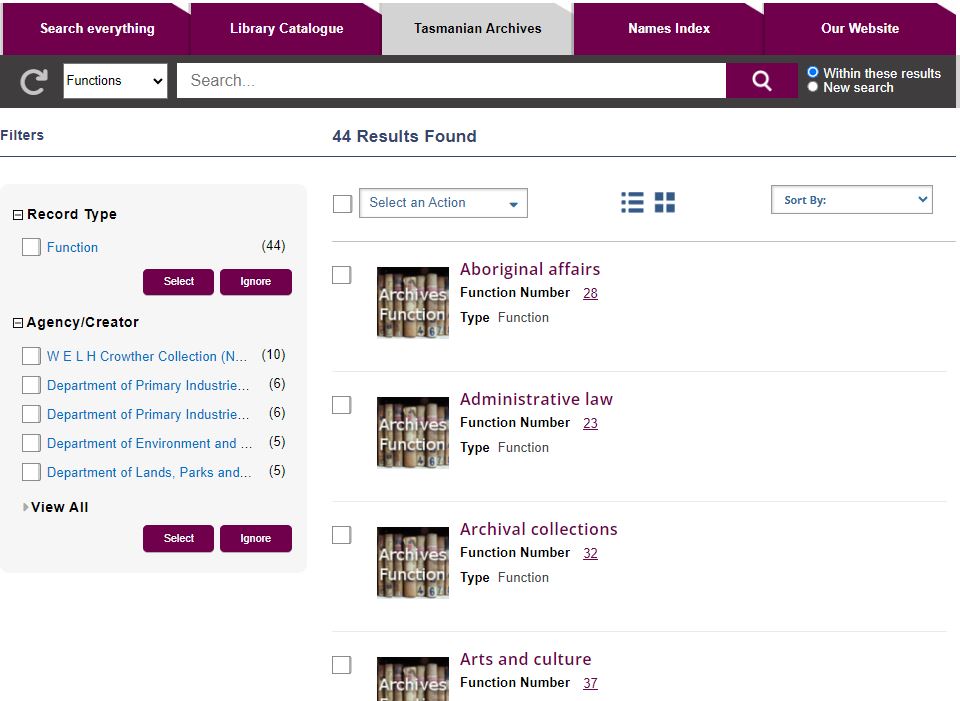Screen dimensions: 960x701
Task: Open the Administrative law thumbnail image
Action: (x=412, y=432)
